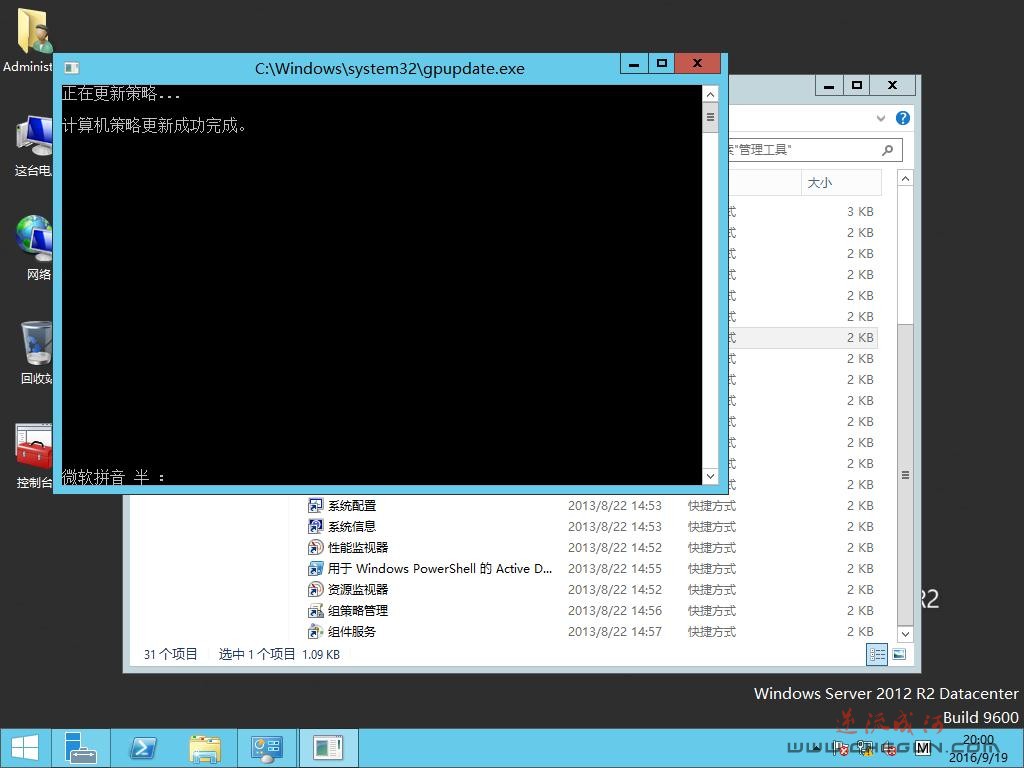Click the search magnifier in Explorer
This screenshot has height=768, width=1024.
click(x=887, y=150)
